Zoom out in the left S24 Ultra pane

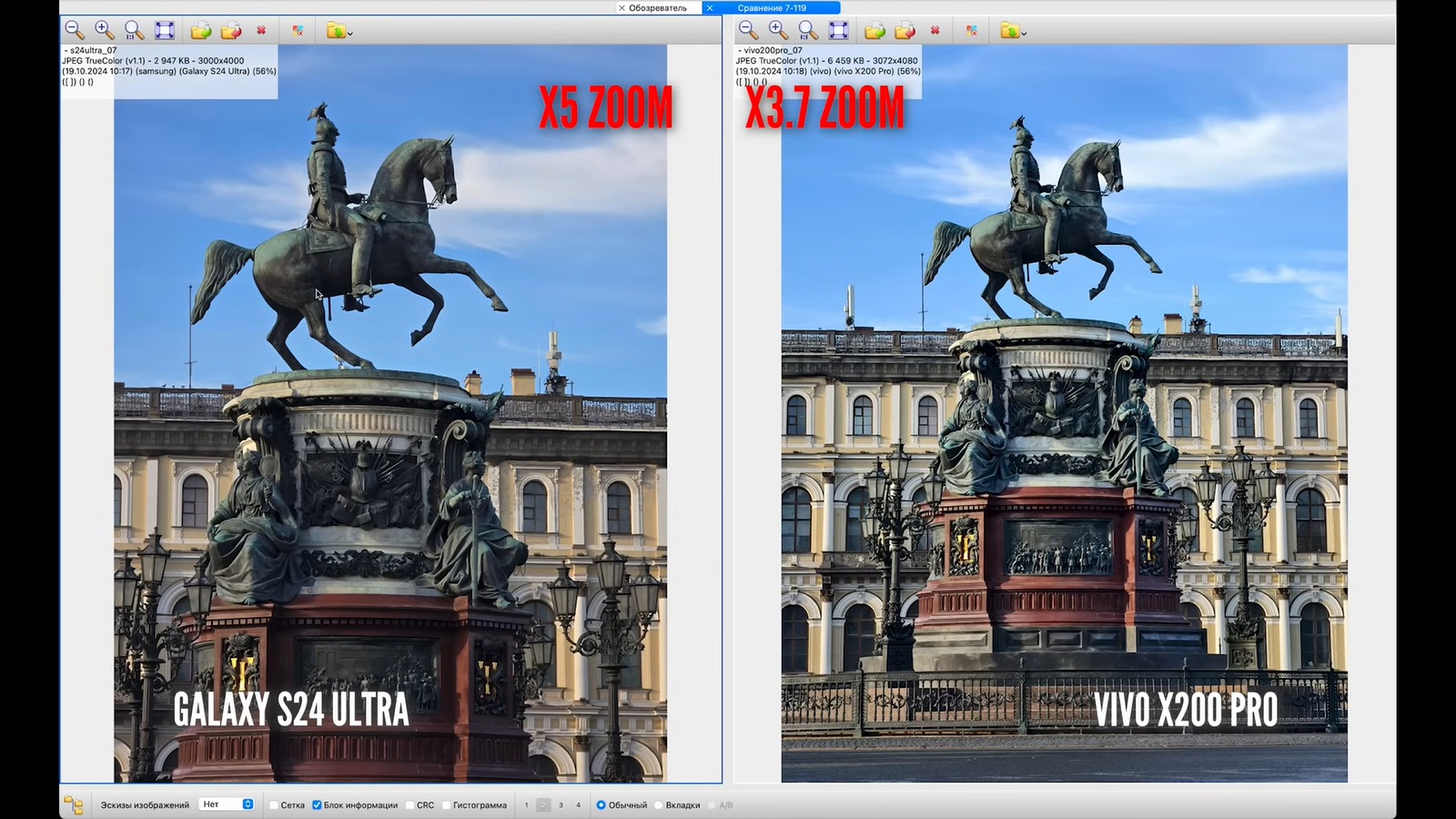[75, 31]
